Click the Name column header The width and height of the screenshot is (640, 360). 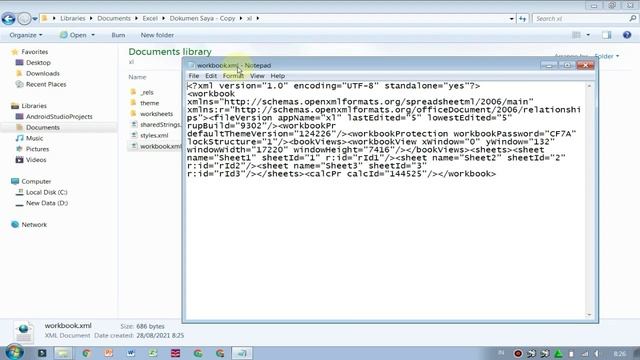(x=137, y=77)
